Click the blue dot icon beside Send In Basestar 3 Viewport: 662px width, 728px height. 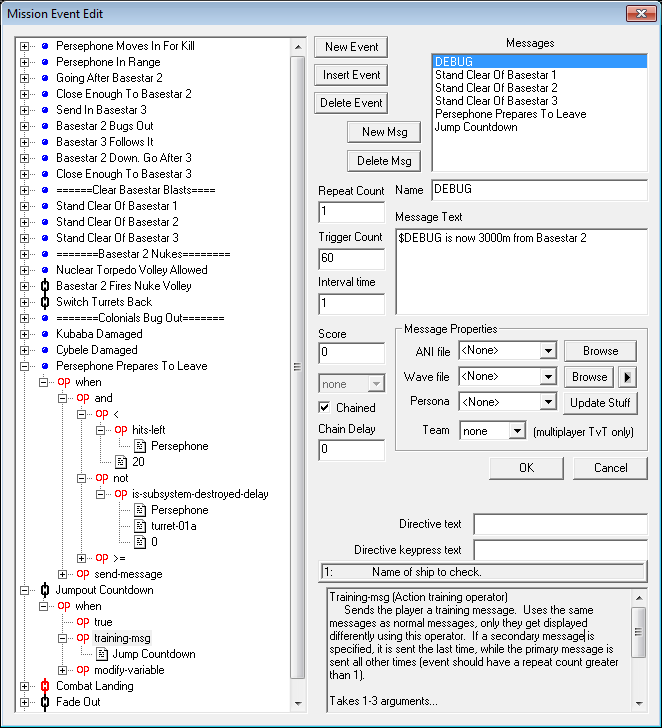(x=45, y=110)
